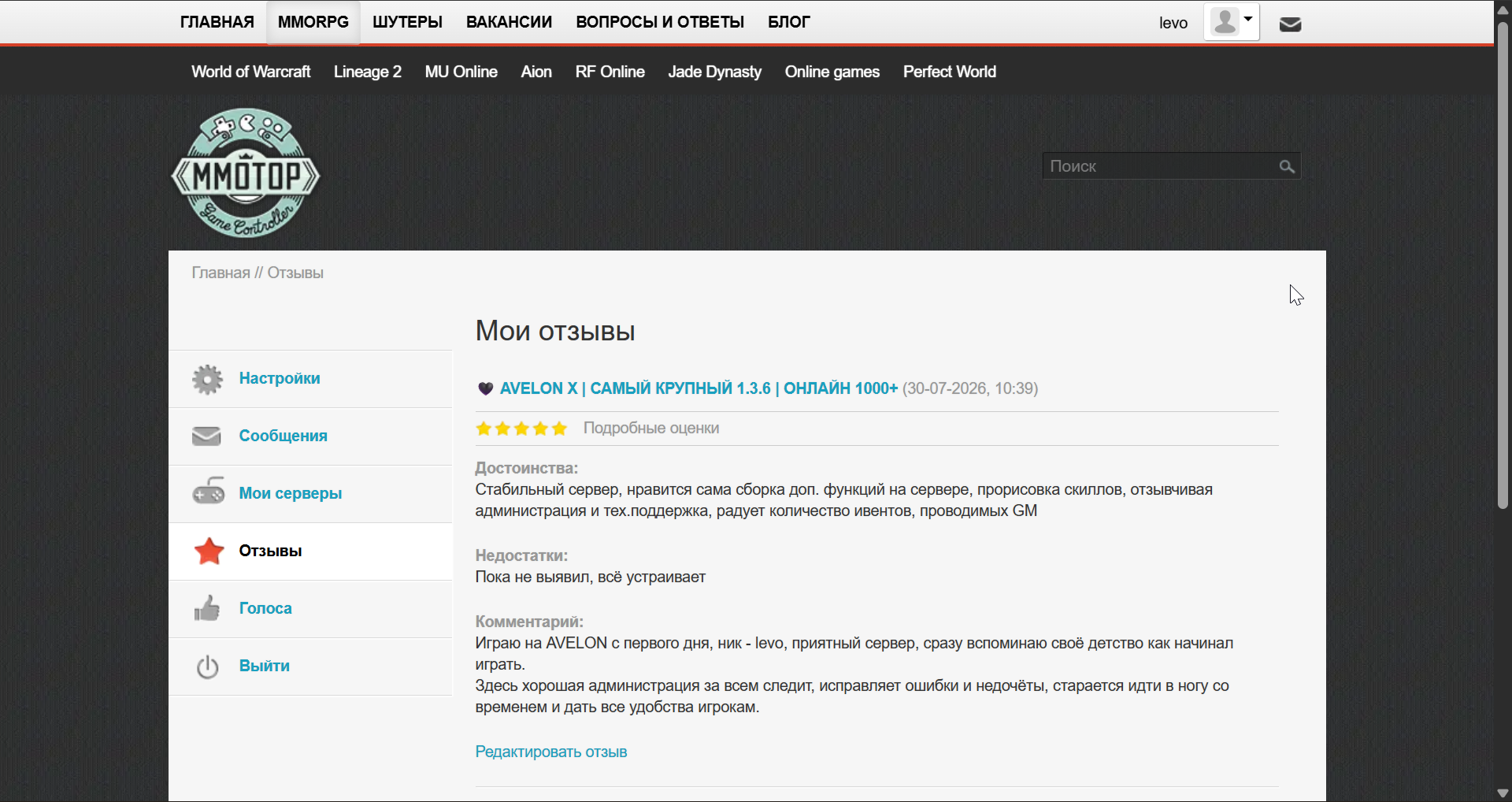This screenshot has width=1512, height=802.
Task: Click the scrollbar down arrow
Action: click(x=1503, y=793)
